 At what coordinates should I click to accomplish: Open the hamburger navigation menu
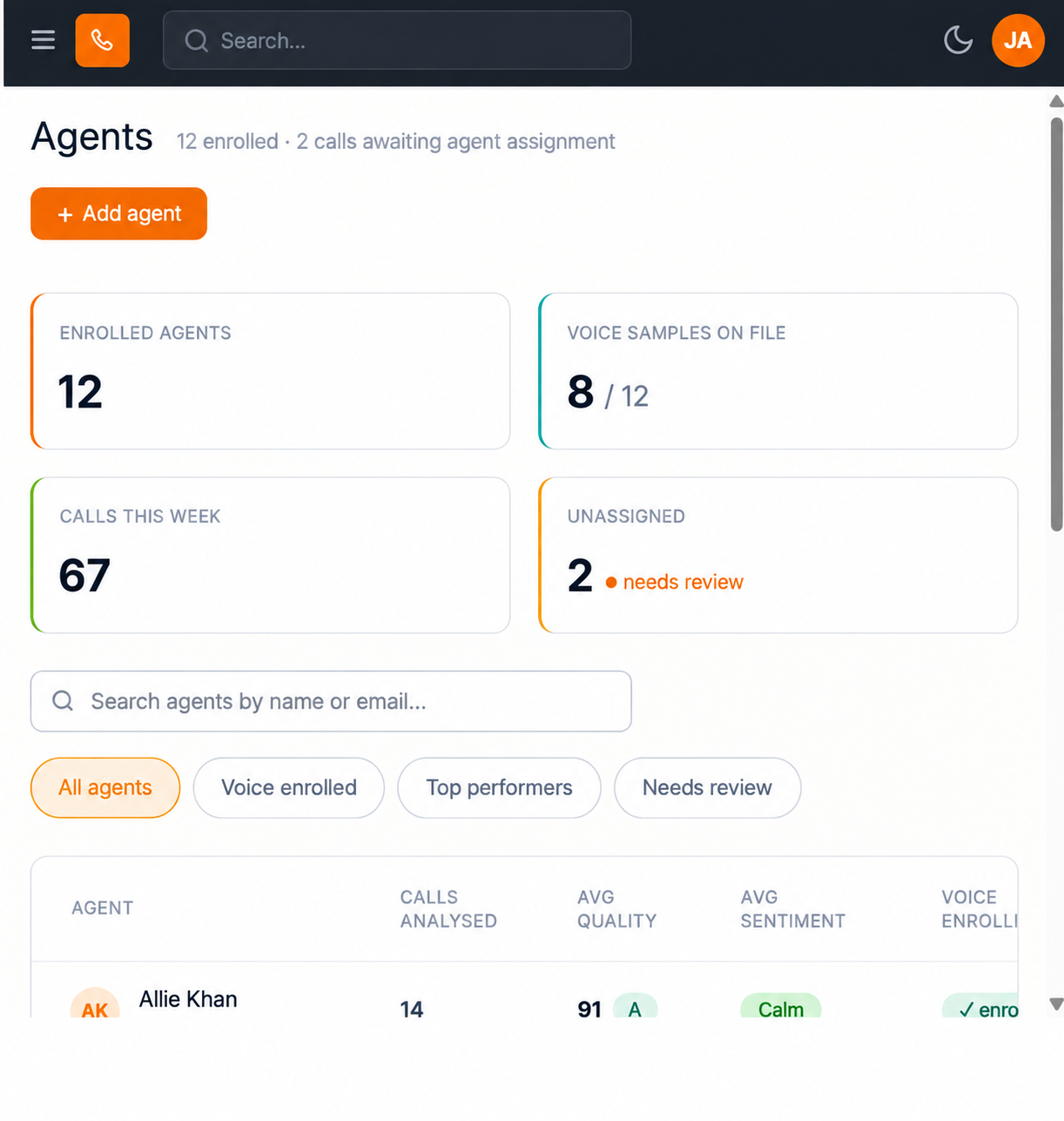(x=43, y=40)
